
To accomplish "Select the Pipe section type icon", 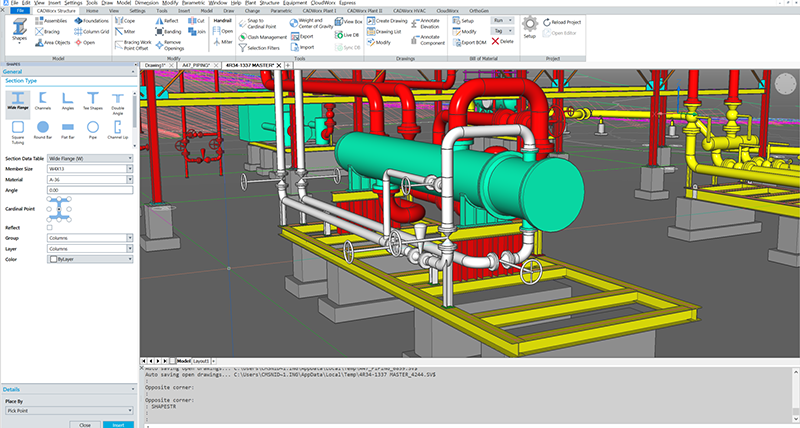I will 93,128.
